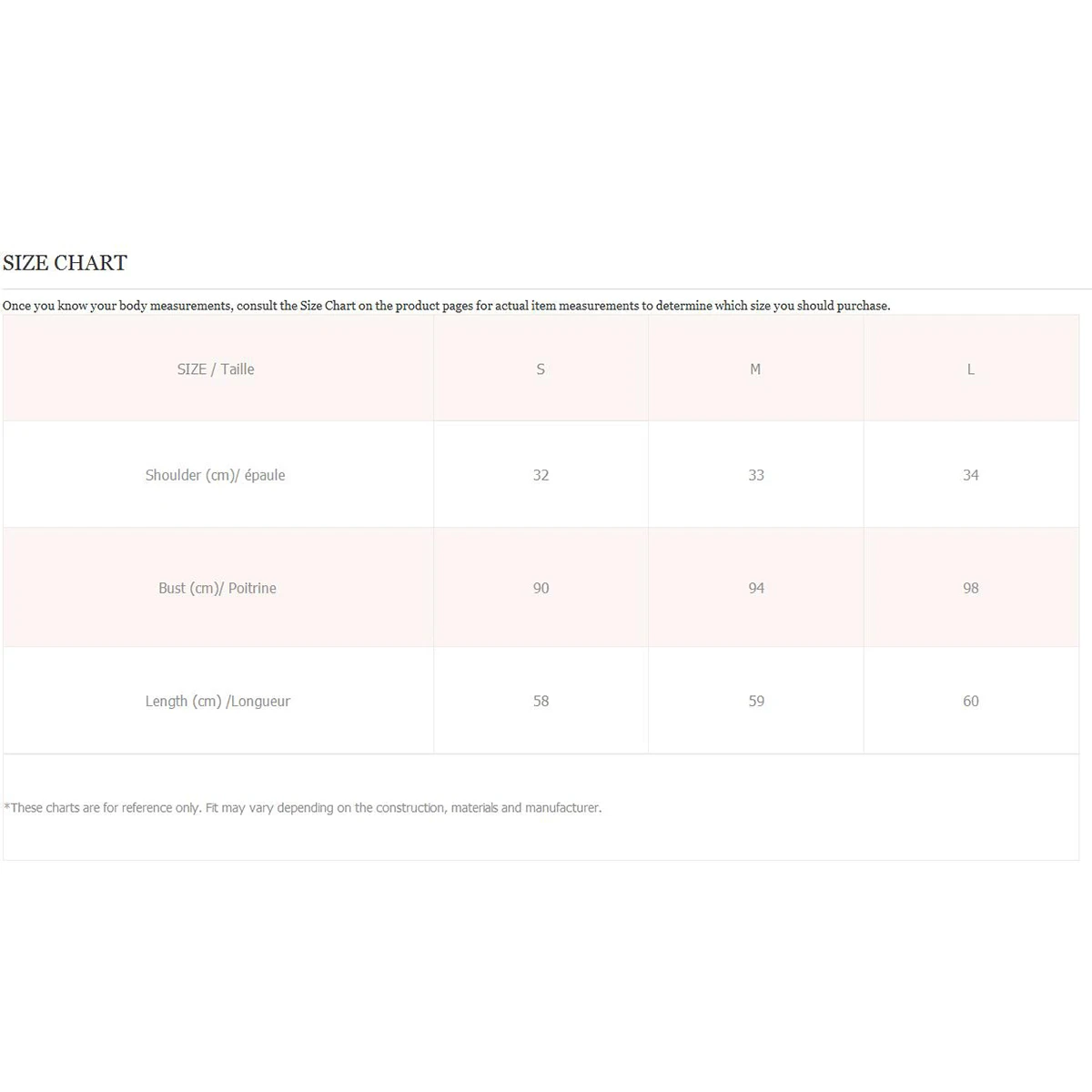Click bust value 94 for size M
Viewport: 1092px width, 1092px height.
756,588
